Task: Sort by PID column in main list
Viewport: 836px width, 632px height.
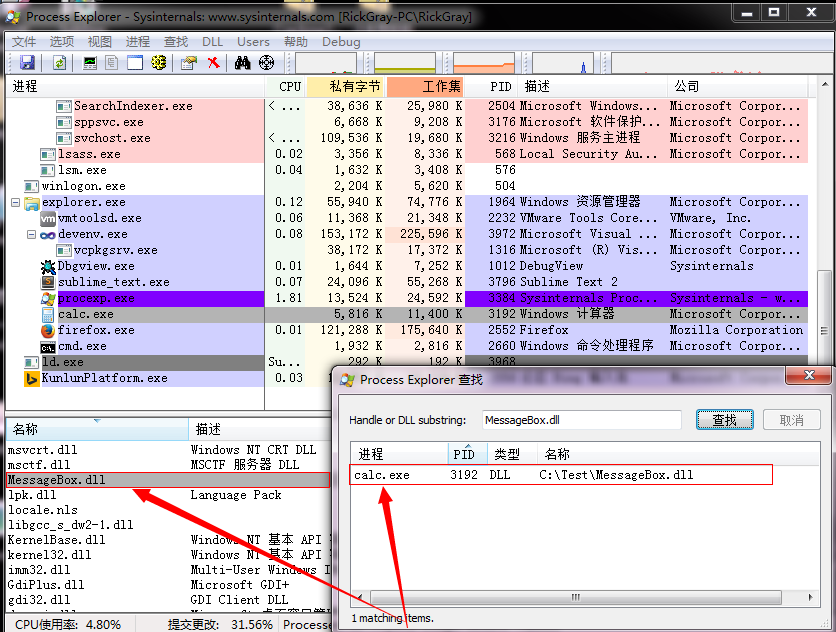Action: (492, 86)
